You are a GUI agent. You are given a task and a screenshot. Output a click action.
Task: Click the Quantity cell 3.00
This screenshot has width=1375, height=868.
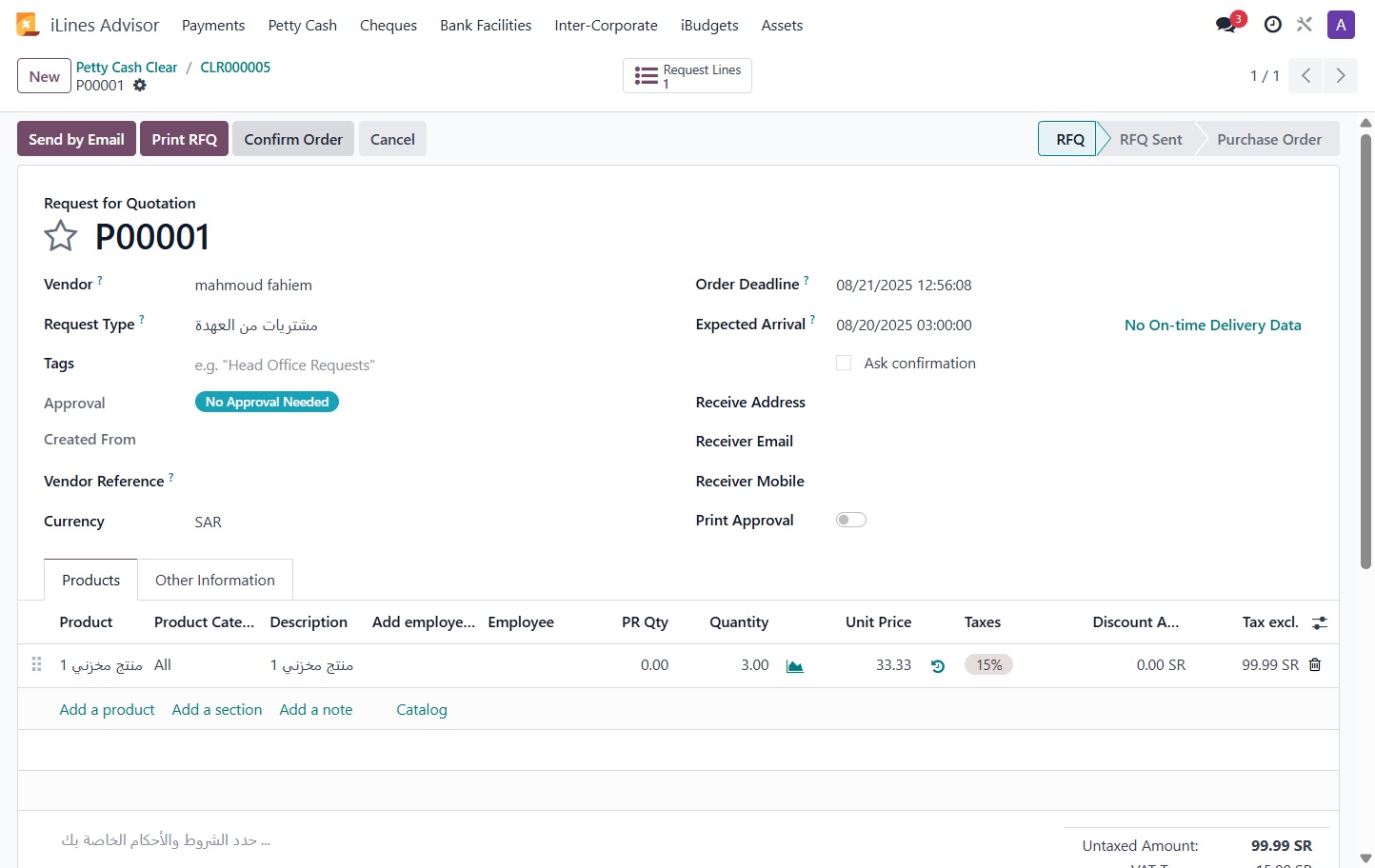(755, 664)
